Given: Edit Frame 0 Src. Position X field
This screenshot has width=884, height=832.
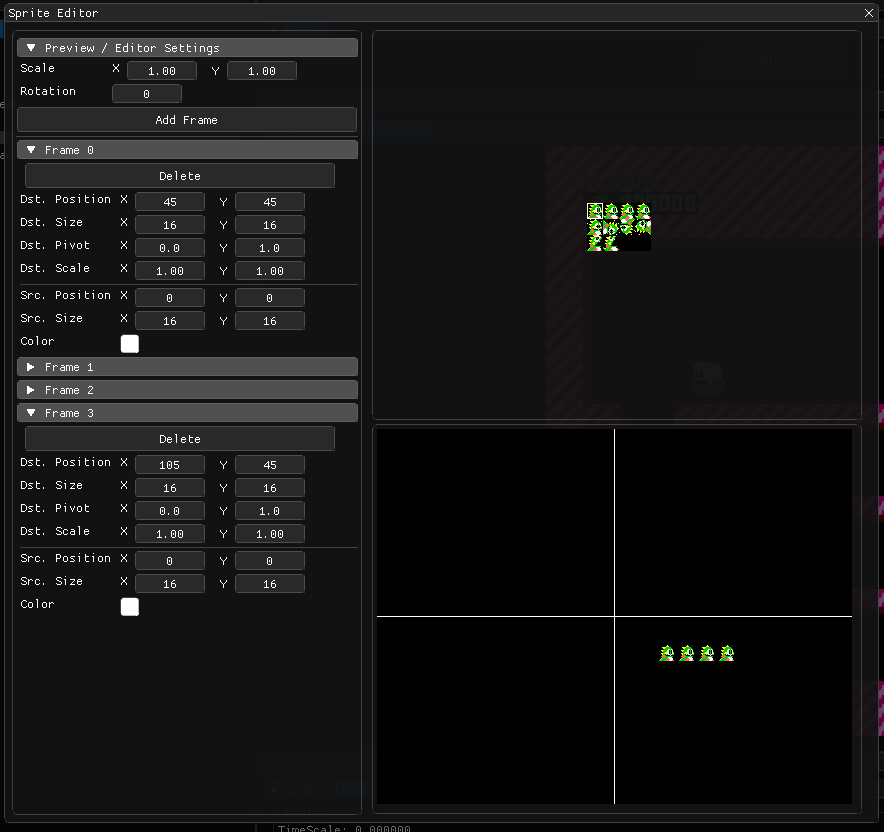Looking at the screenshot, I should tap(170, 298).
